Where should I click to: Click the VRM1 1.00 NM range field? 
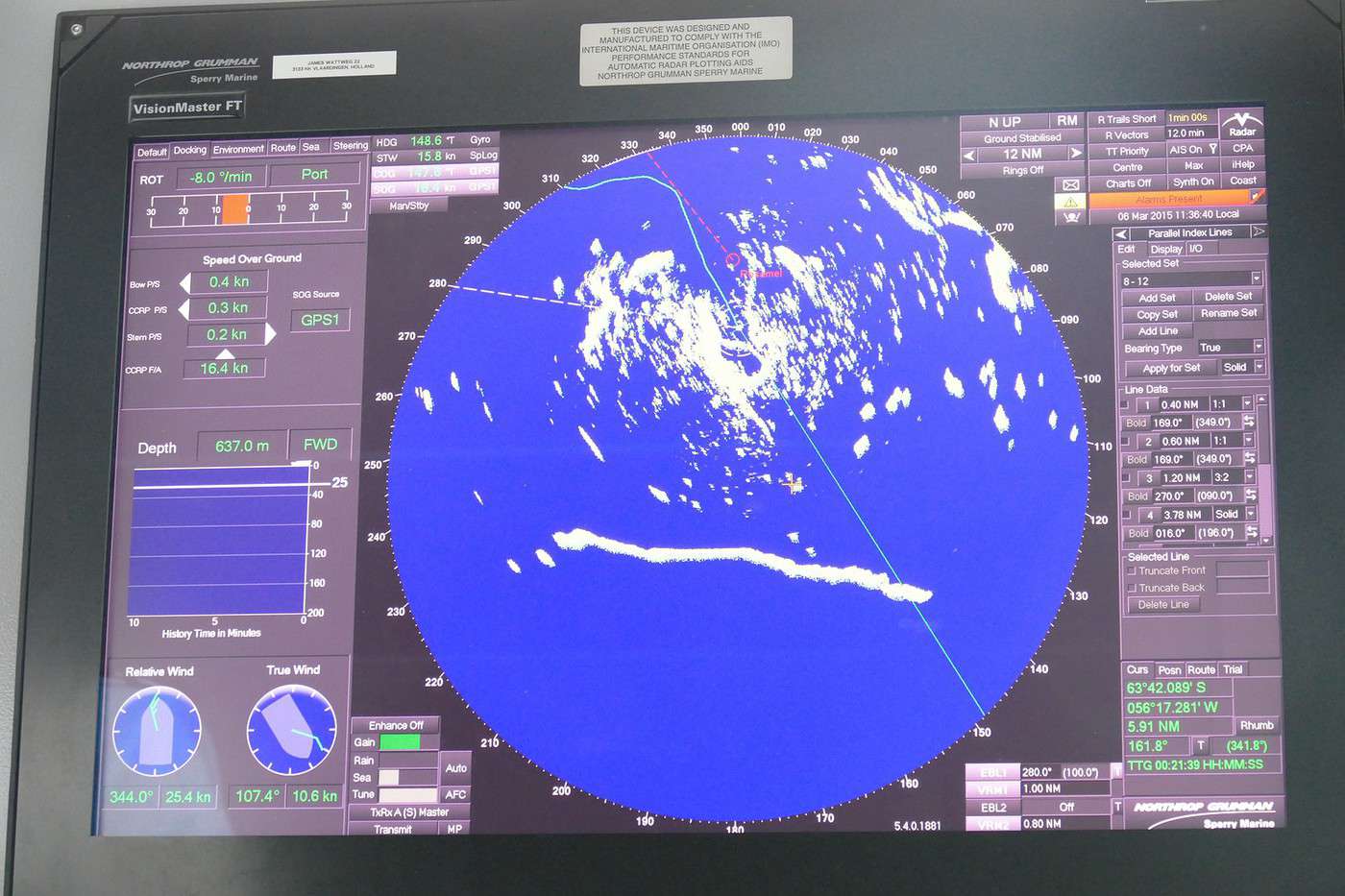tap(1064, 788)
